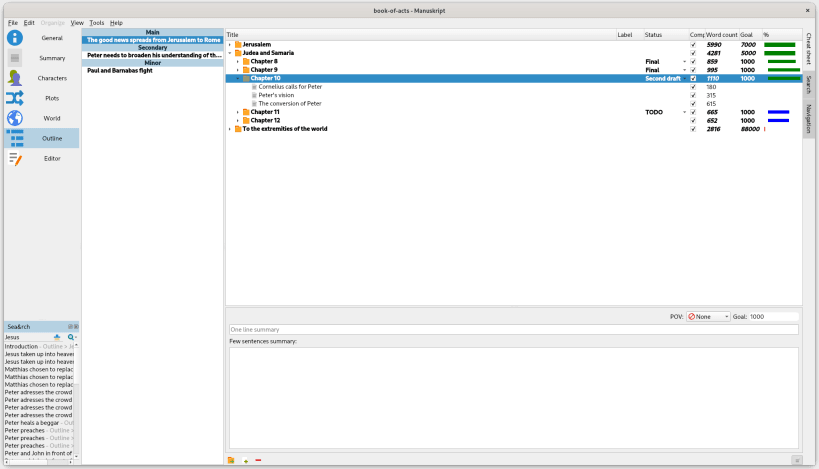This screenshot has width=819, height=469.
Task: Click Cornelius calls for Peter text icon
Action: pos(254,87)
